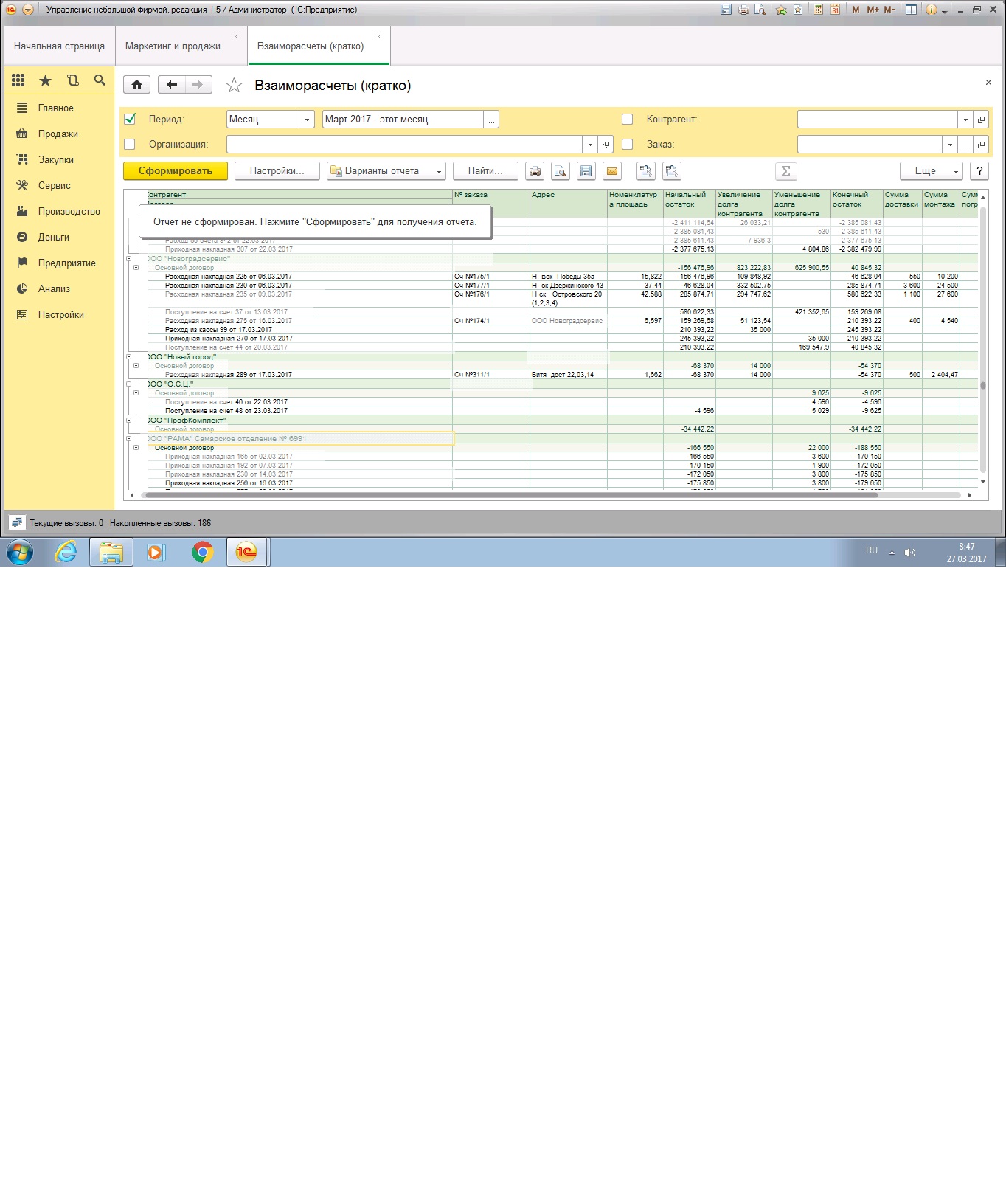Open the Месяц period type dropdown

click(307, 120)
